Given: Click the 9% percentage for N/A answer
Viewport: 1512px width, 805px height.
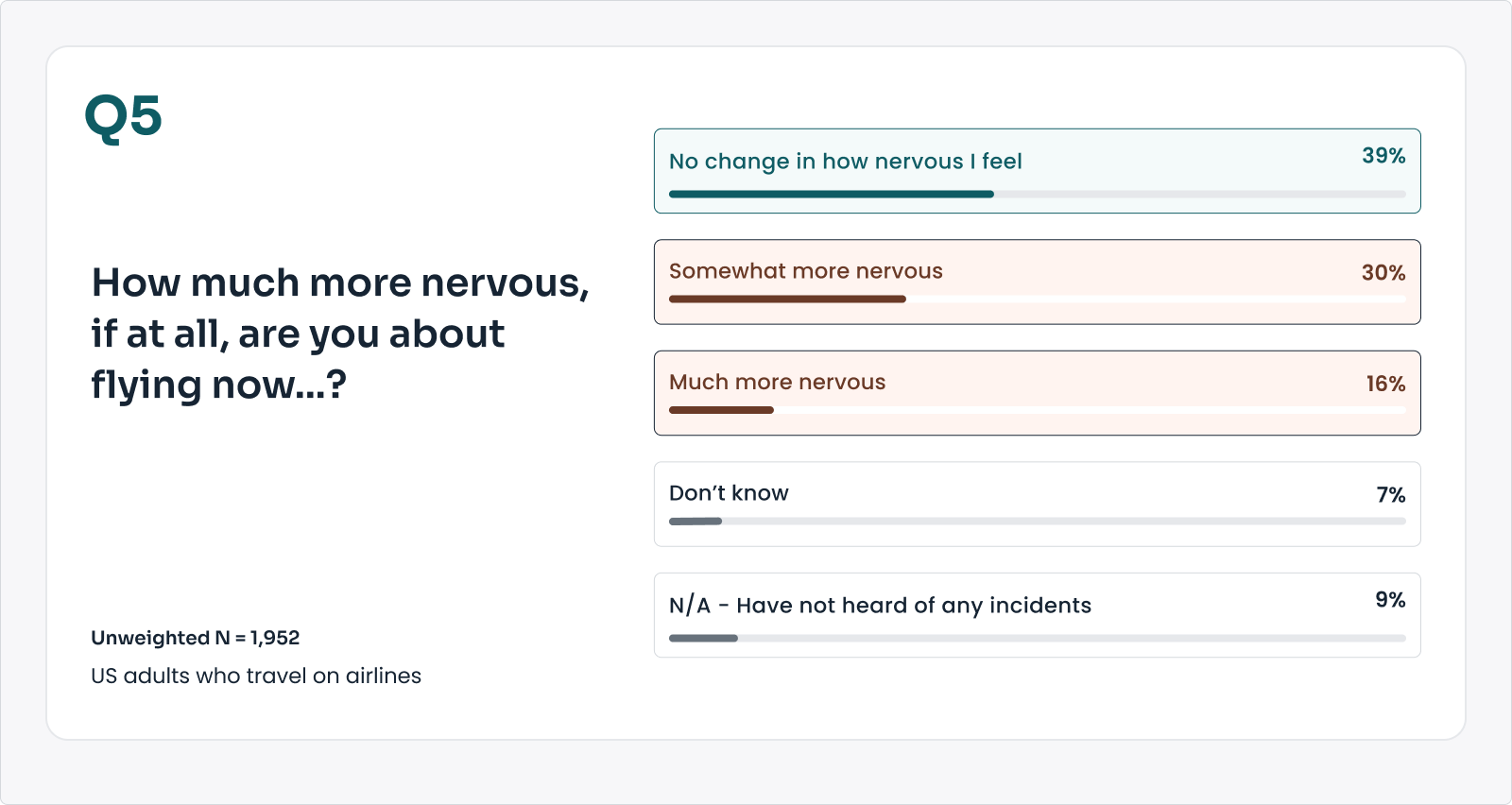Looking at the screenshot, I should (1389, 600).
